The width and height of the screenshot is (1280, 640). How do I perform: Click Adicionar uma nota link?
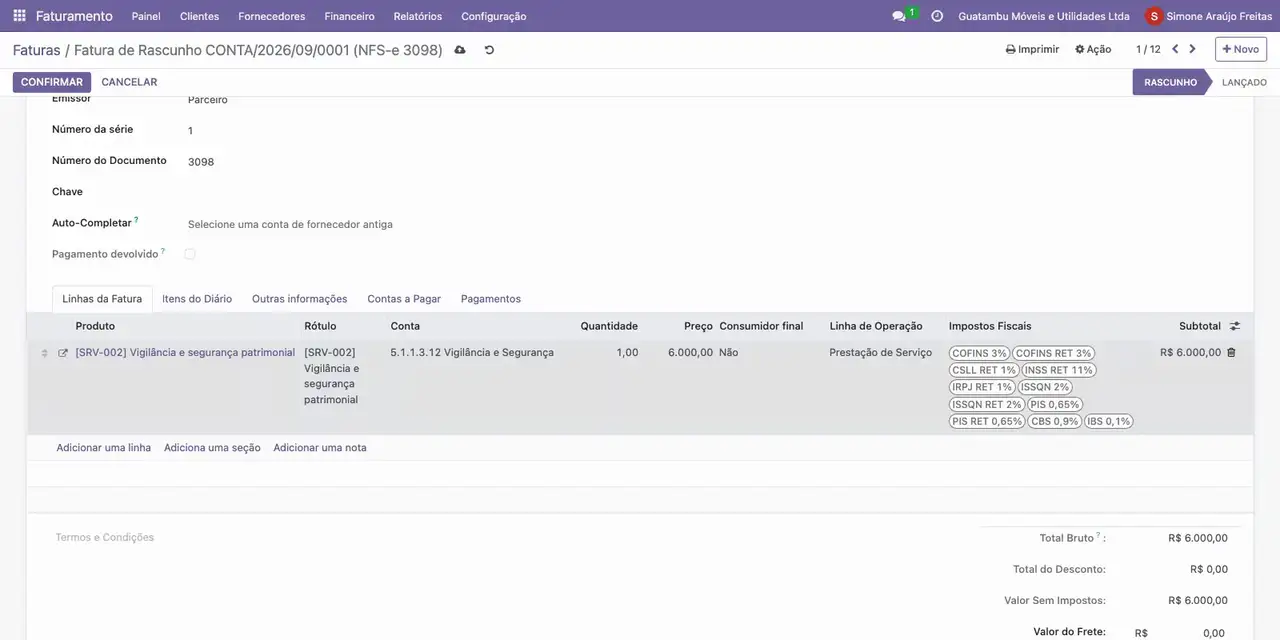320,448
